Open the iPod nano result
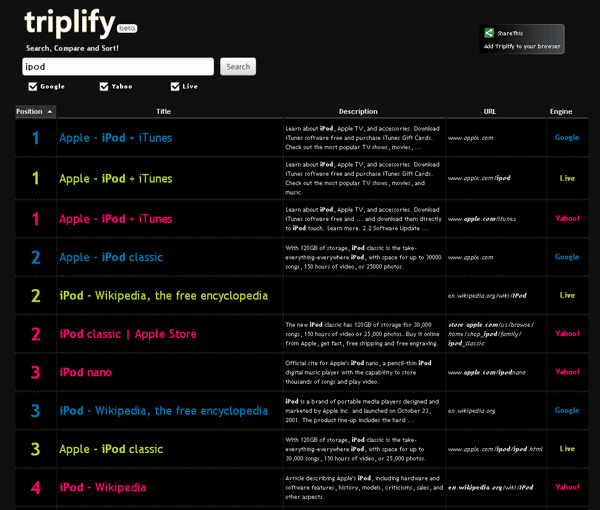The image size is (600, 510). tap(86, 372)
